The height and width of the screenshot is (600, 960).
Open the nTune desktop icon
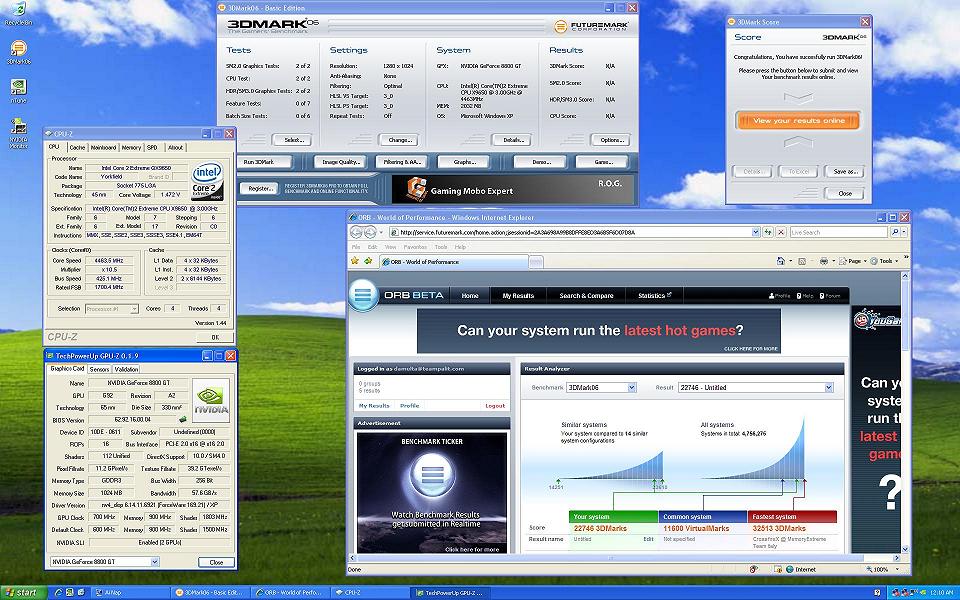pyautogui.click(x=18, y=88)
